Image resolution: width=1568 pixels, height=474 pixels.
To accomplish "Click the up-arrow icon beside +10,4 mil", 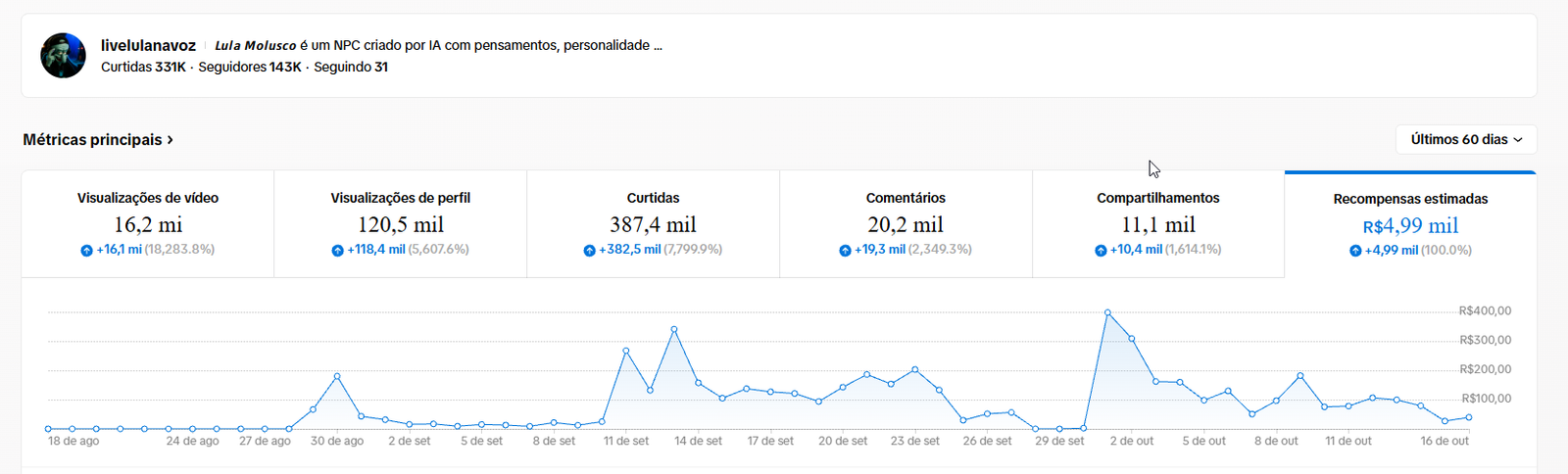I will click(1101, 250).
